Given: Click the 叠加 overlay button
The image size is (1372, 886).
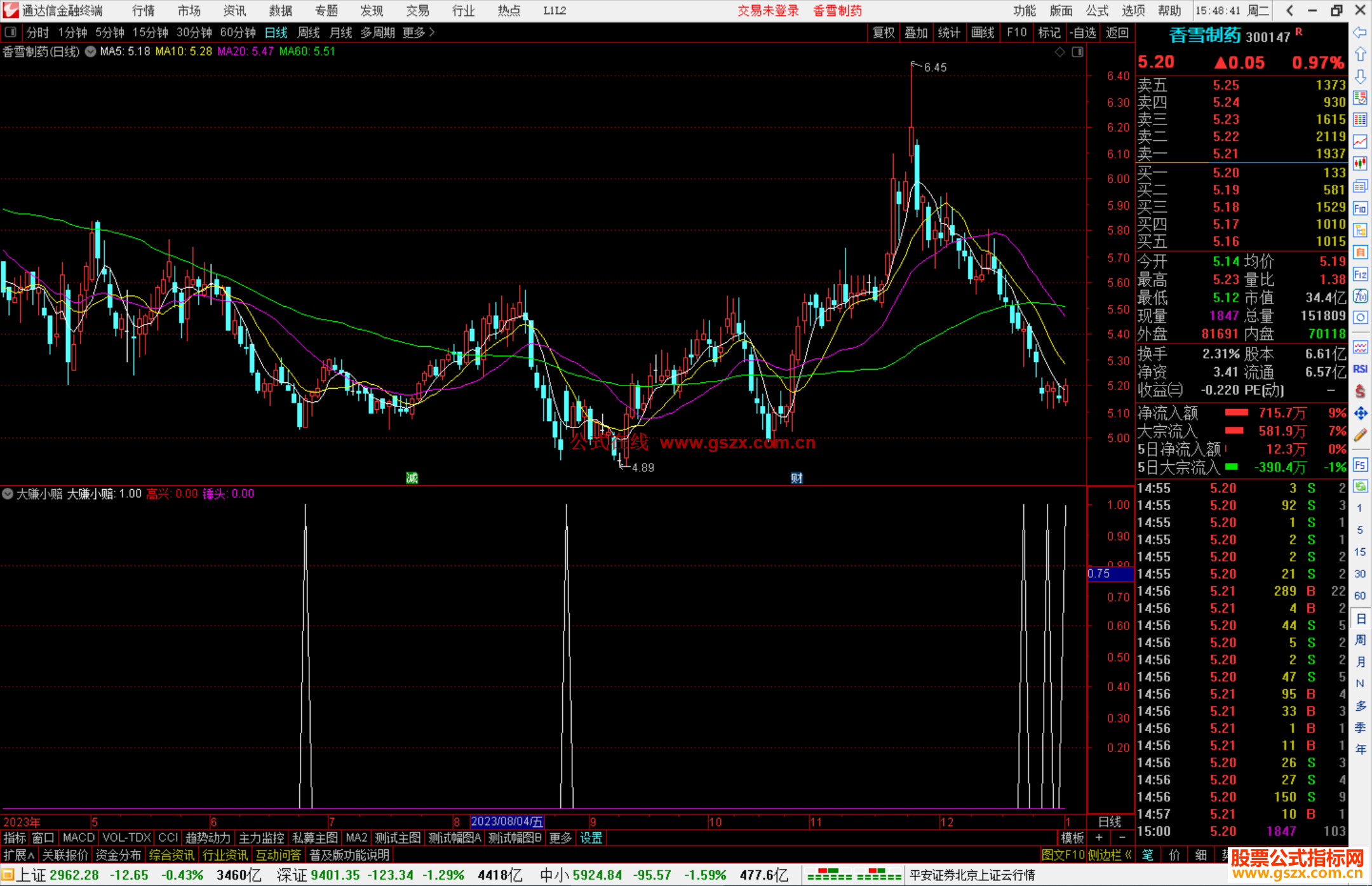Looking at the screenshot, I should 917,32.
